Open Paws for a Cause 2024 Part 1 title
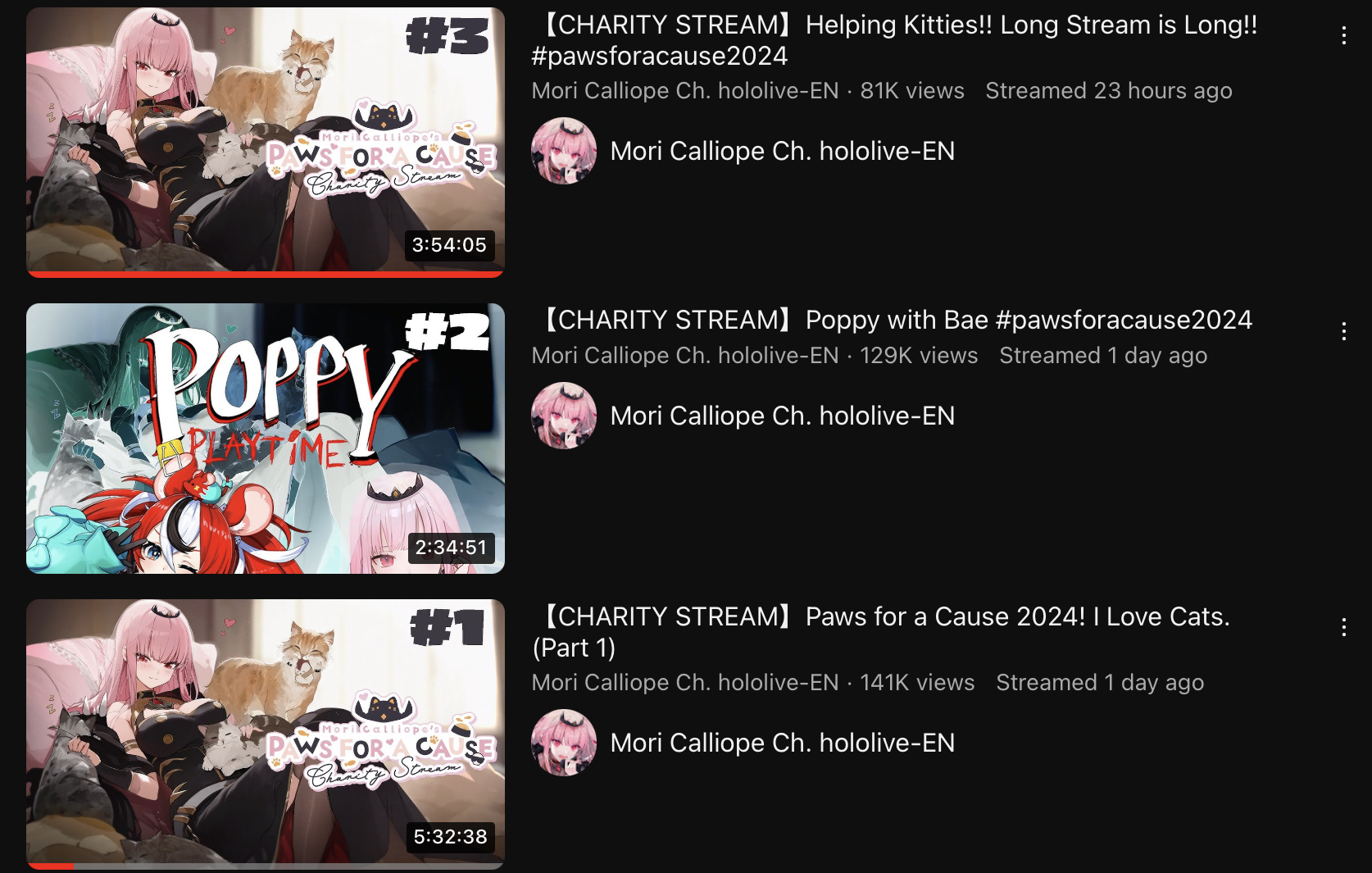1372x873 pixels. coord(881,632)
